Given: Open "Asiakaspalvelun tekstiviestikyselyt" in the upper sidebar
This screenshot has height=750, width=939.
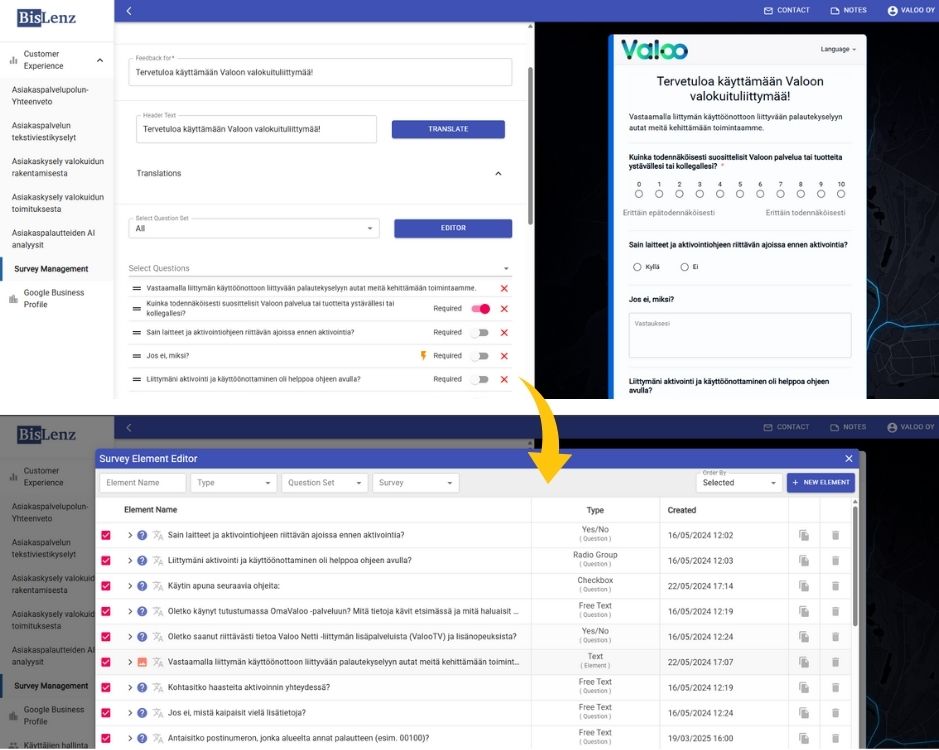Looking at the screenshot, I should (x=44, y=132).
